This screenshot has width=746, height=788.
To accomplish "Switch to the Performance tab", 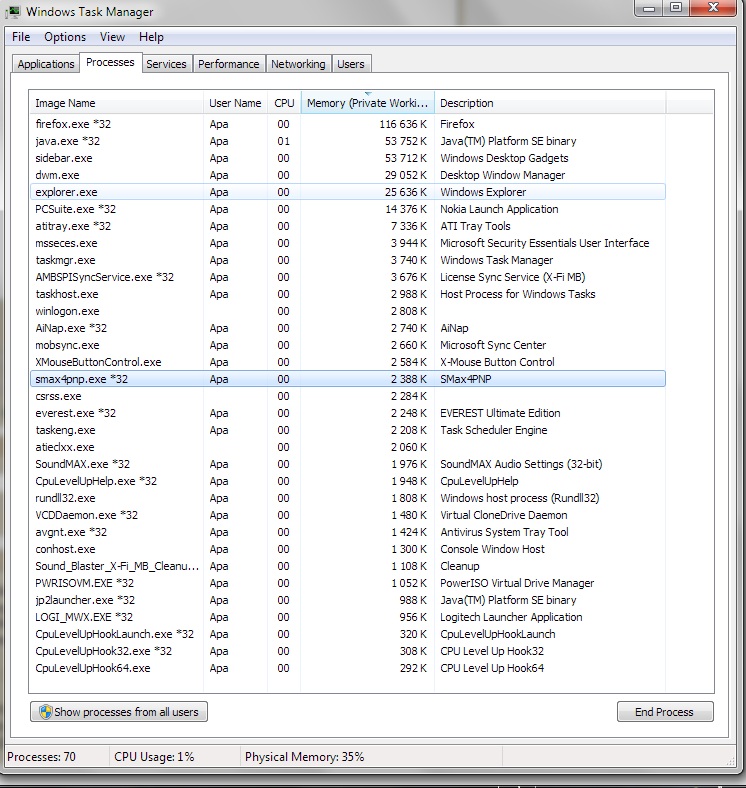I will click(229, 64).
